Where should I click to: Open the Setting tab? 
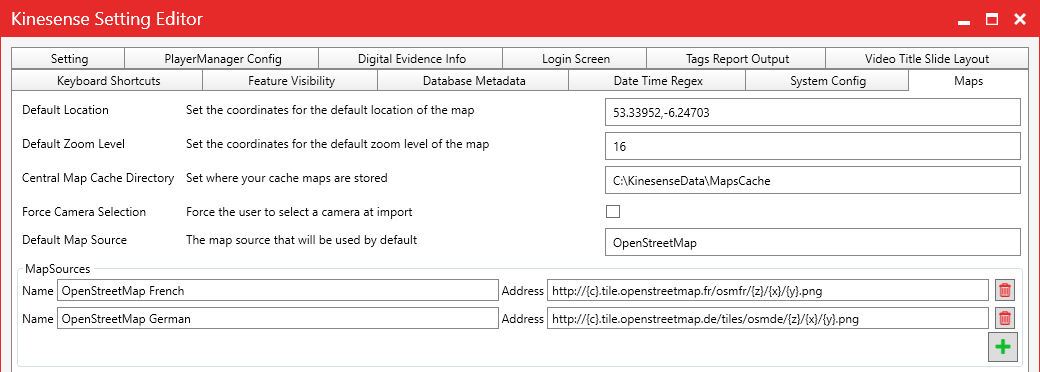click(x=69, y=58)
